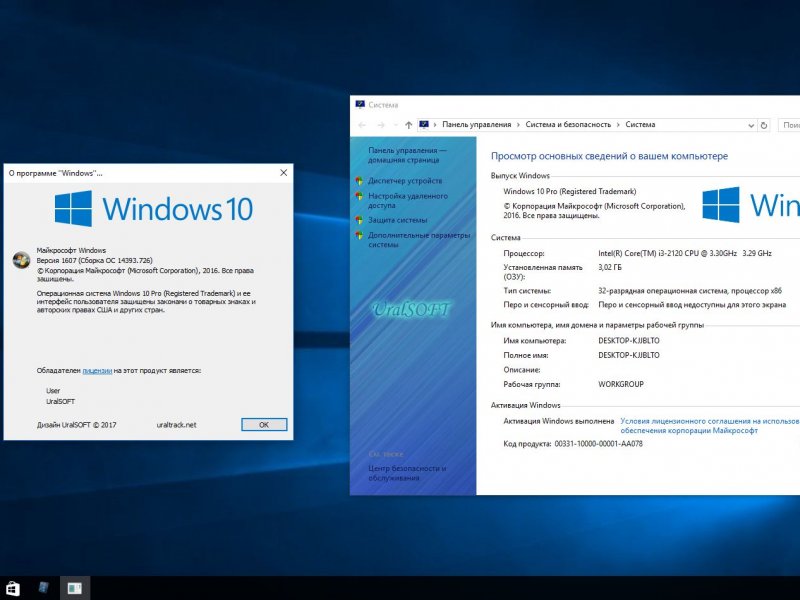
Task: Select 'WORKGROUP' workgroup value
Action: pos(621,384)
